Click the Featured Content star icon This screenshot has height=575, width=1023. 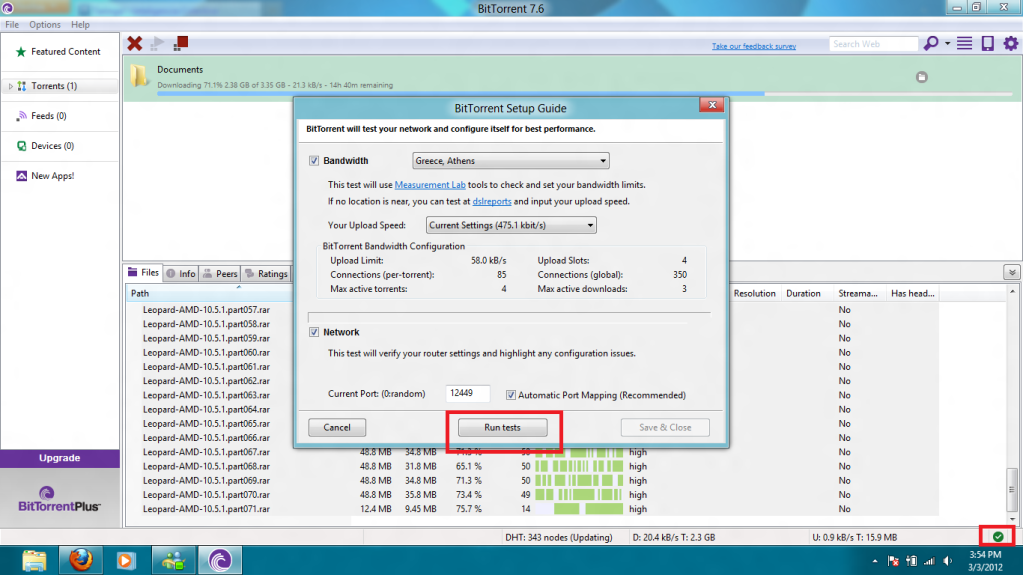[x=21, y=52]
